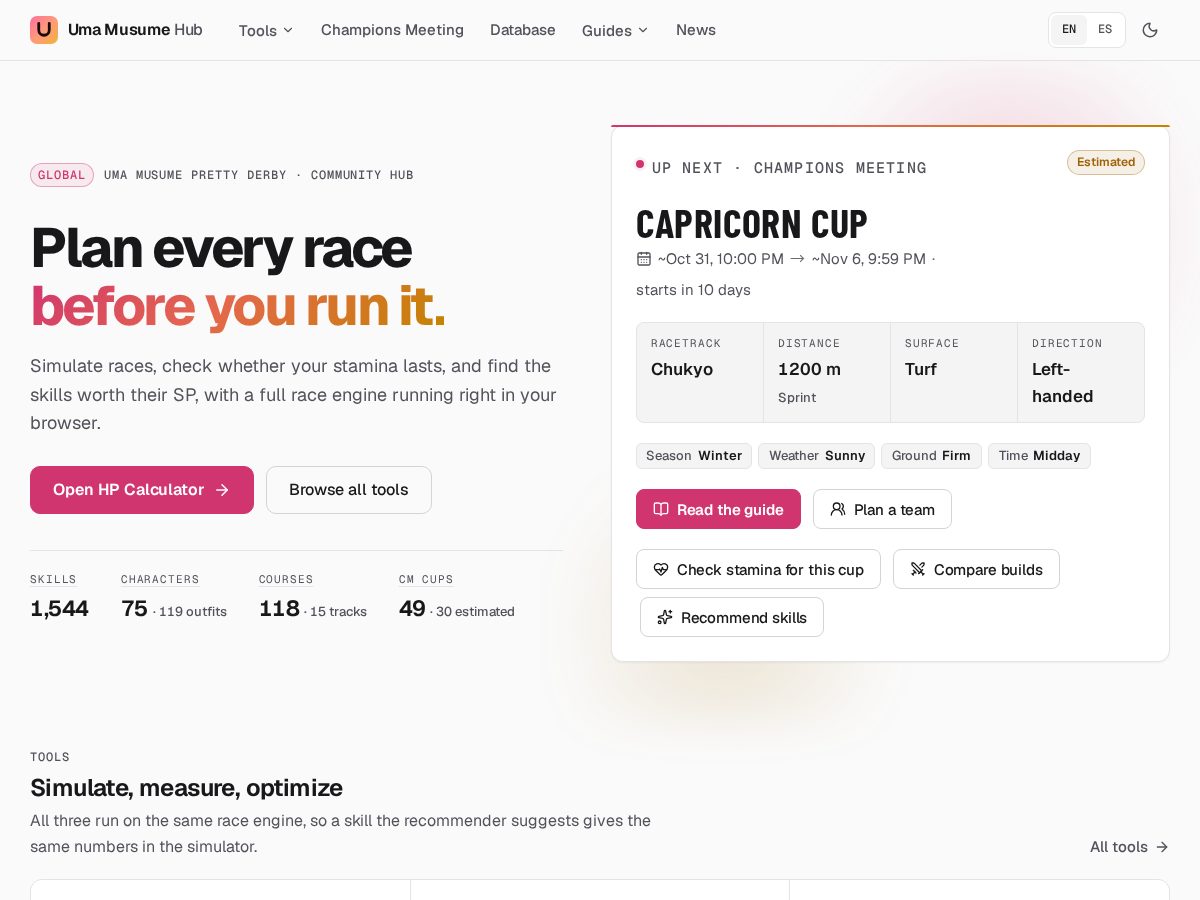Click crossed swords icon in Compare builds
Screen dimensions: 1200x900
click(918, 569)
